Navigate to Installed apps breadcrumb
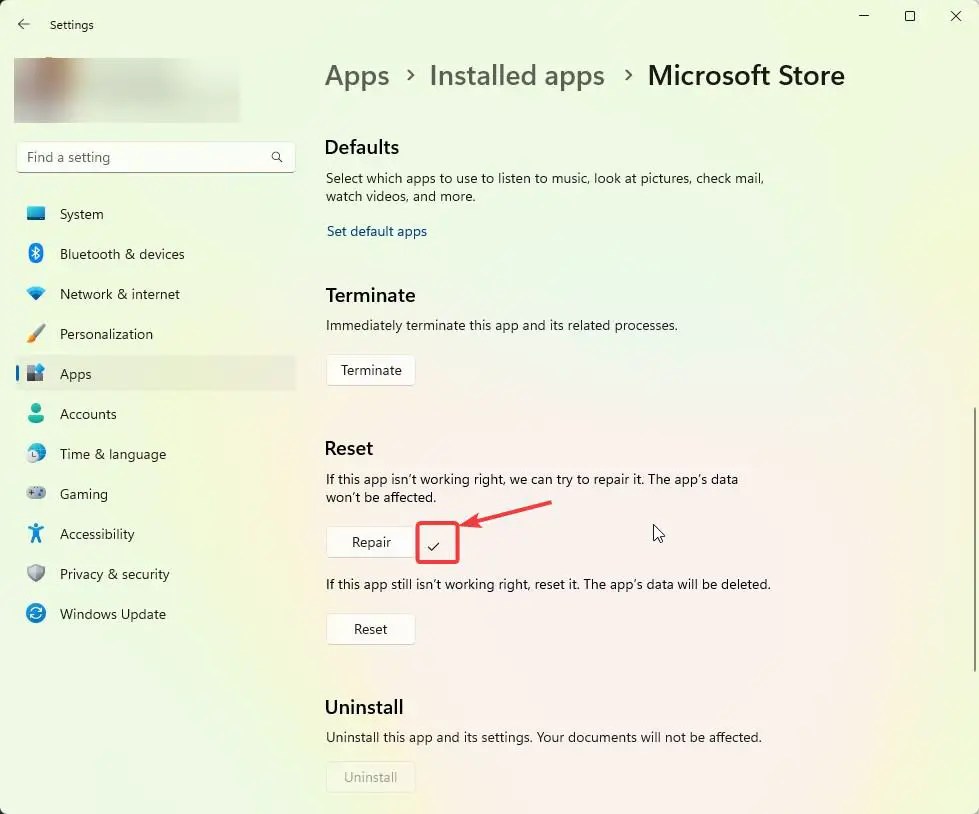 517,76
